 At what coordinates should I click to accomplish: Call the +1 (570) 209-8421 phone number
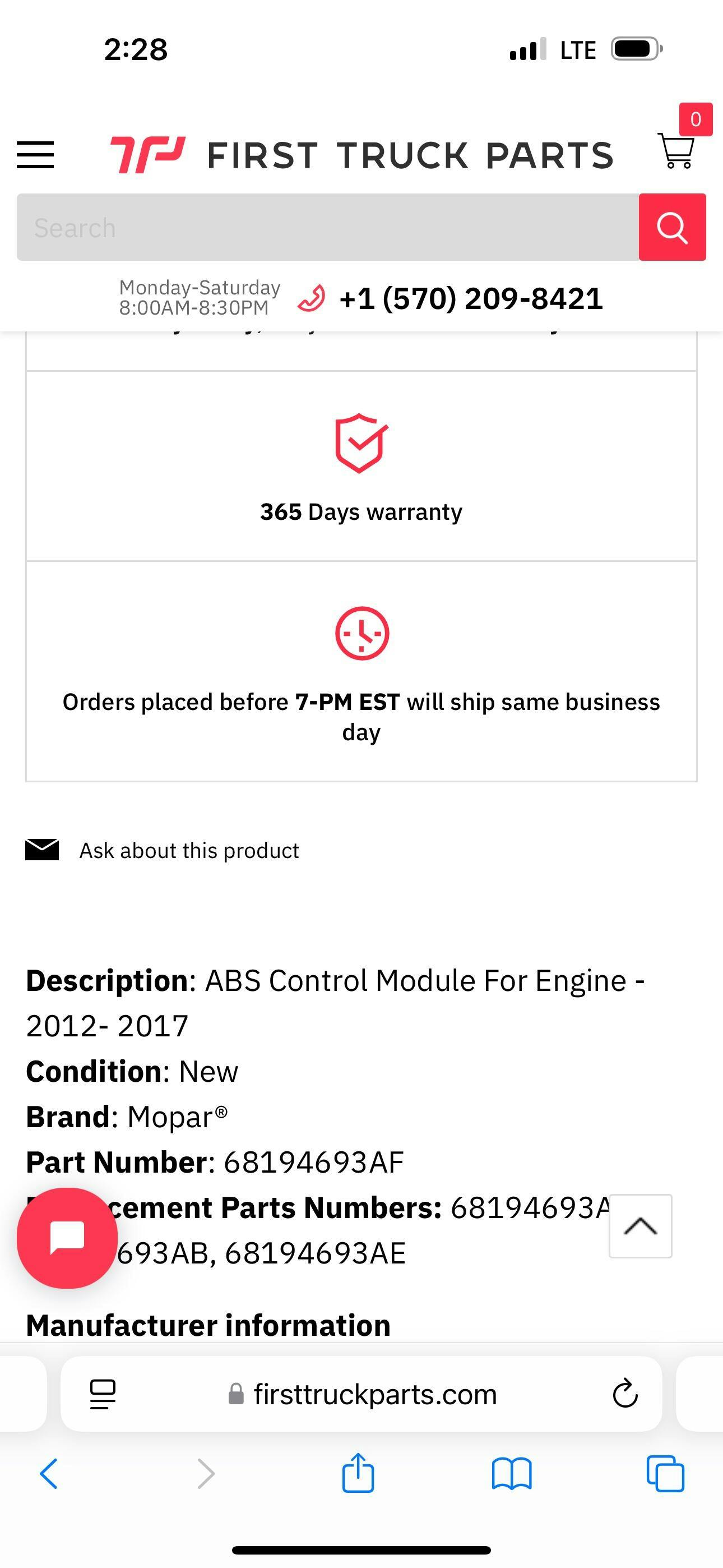[471, 298]
